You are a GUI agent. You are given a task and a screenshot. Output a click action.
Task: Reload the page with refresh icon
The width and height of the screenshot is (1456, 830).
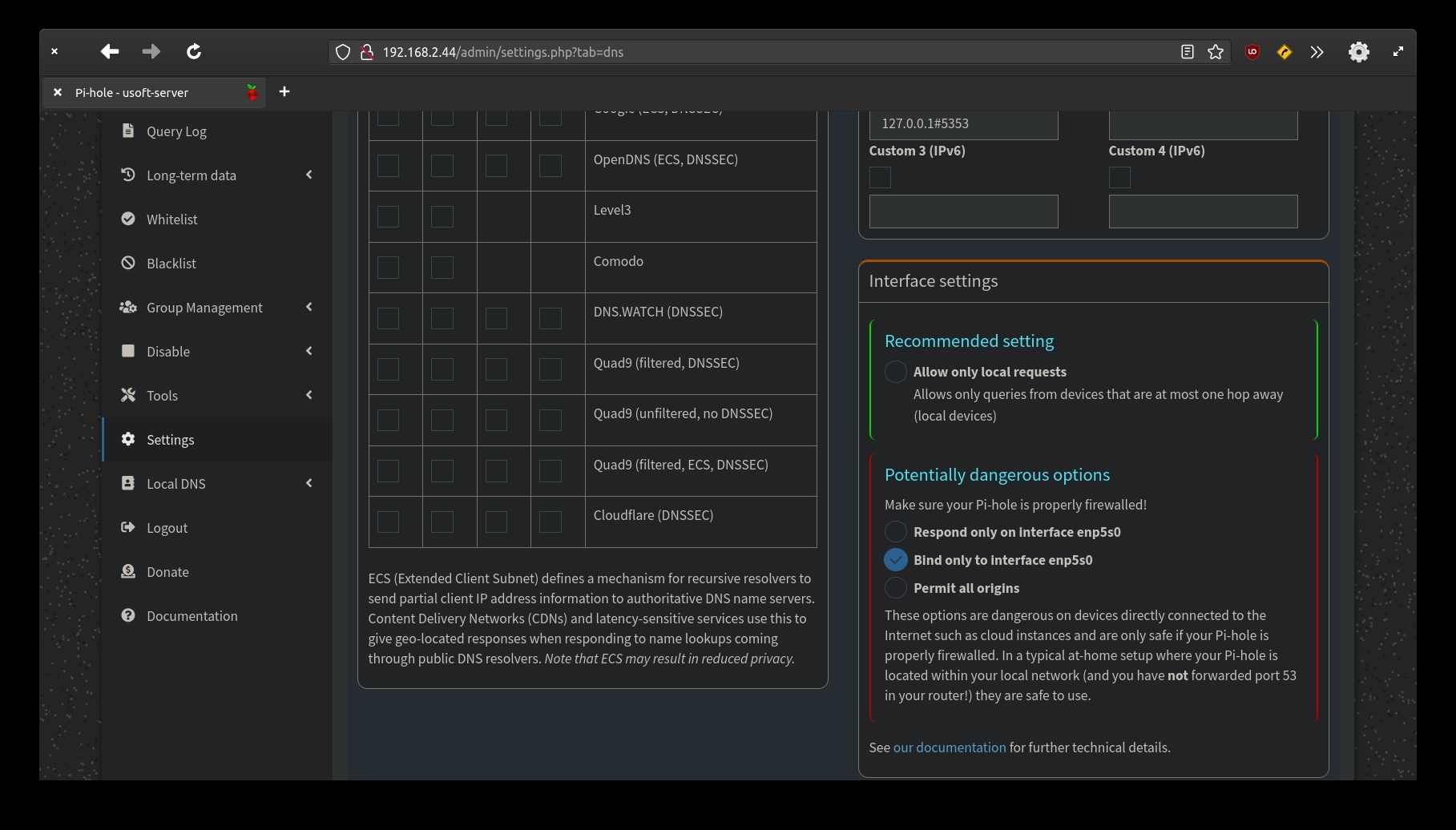tap(194, 52)
